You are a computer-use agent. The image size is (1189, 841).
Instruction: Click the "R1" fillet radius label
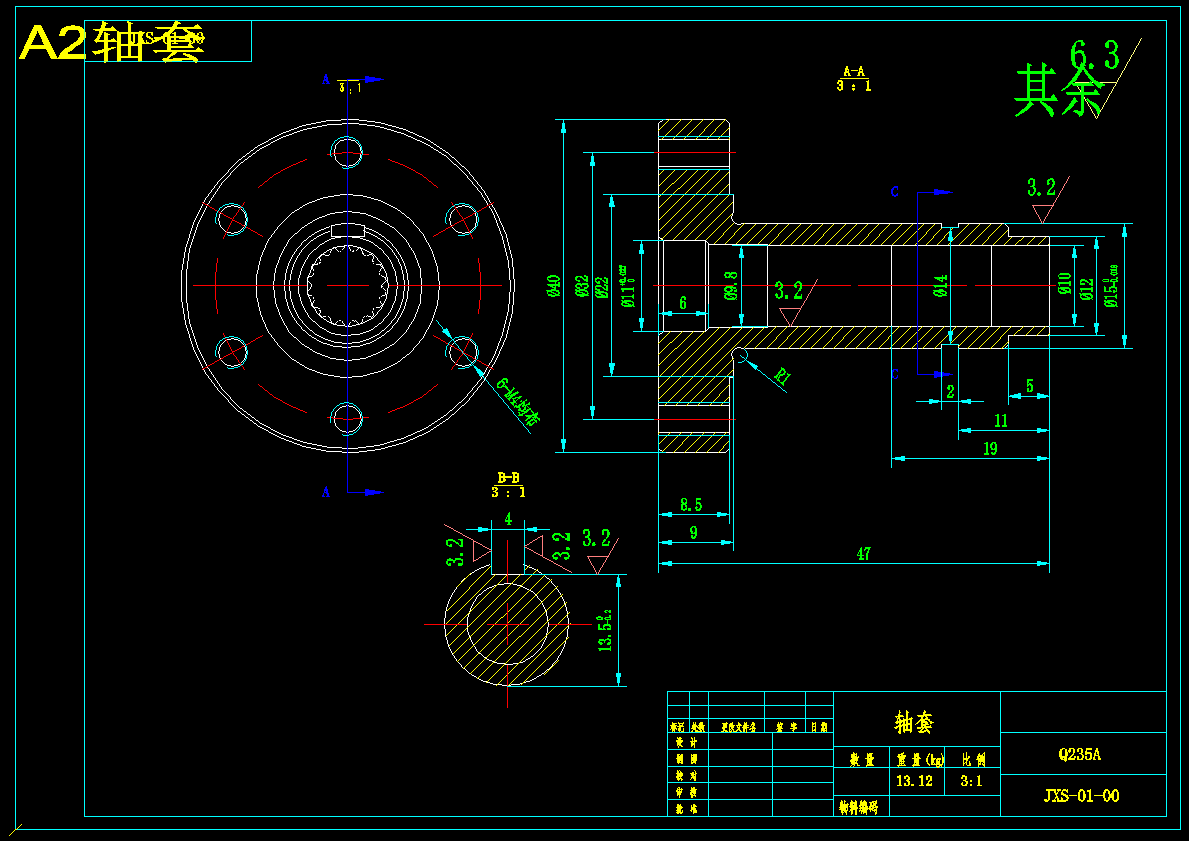pos(783,375)
